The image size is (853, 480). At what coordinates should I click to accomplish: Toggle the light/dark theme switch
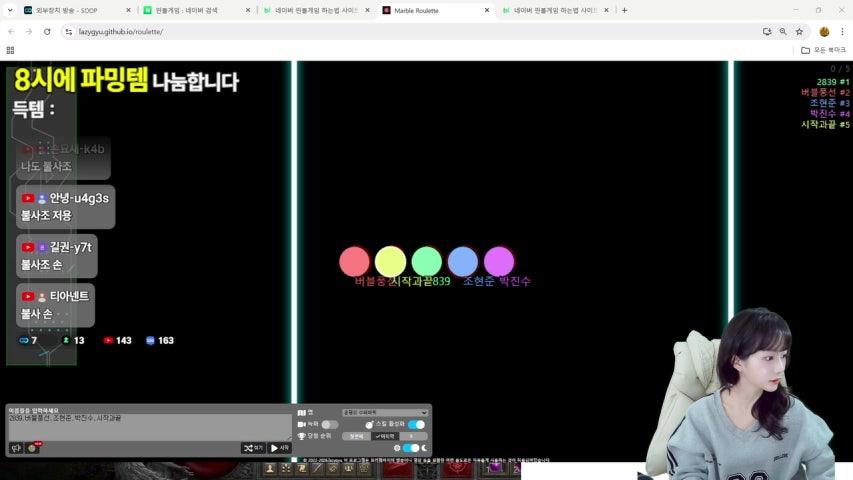click(x=411, y=448)
